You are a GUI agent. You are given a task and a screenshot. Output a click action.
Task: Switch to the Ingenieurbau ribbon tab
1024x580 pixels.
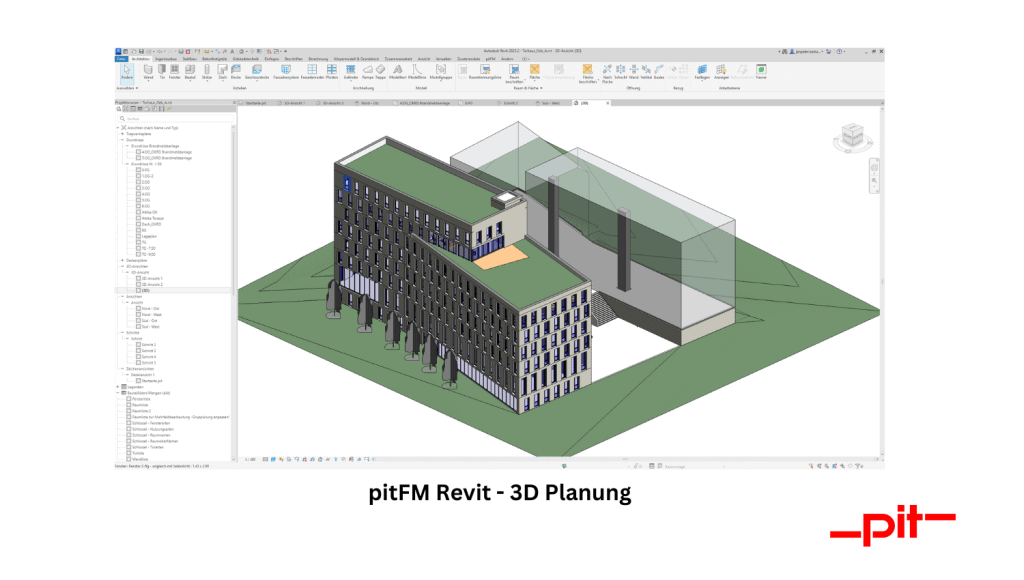coord(166,59)
